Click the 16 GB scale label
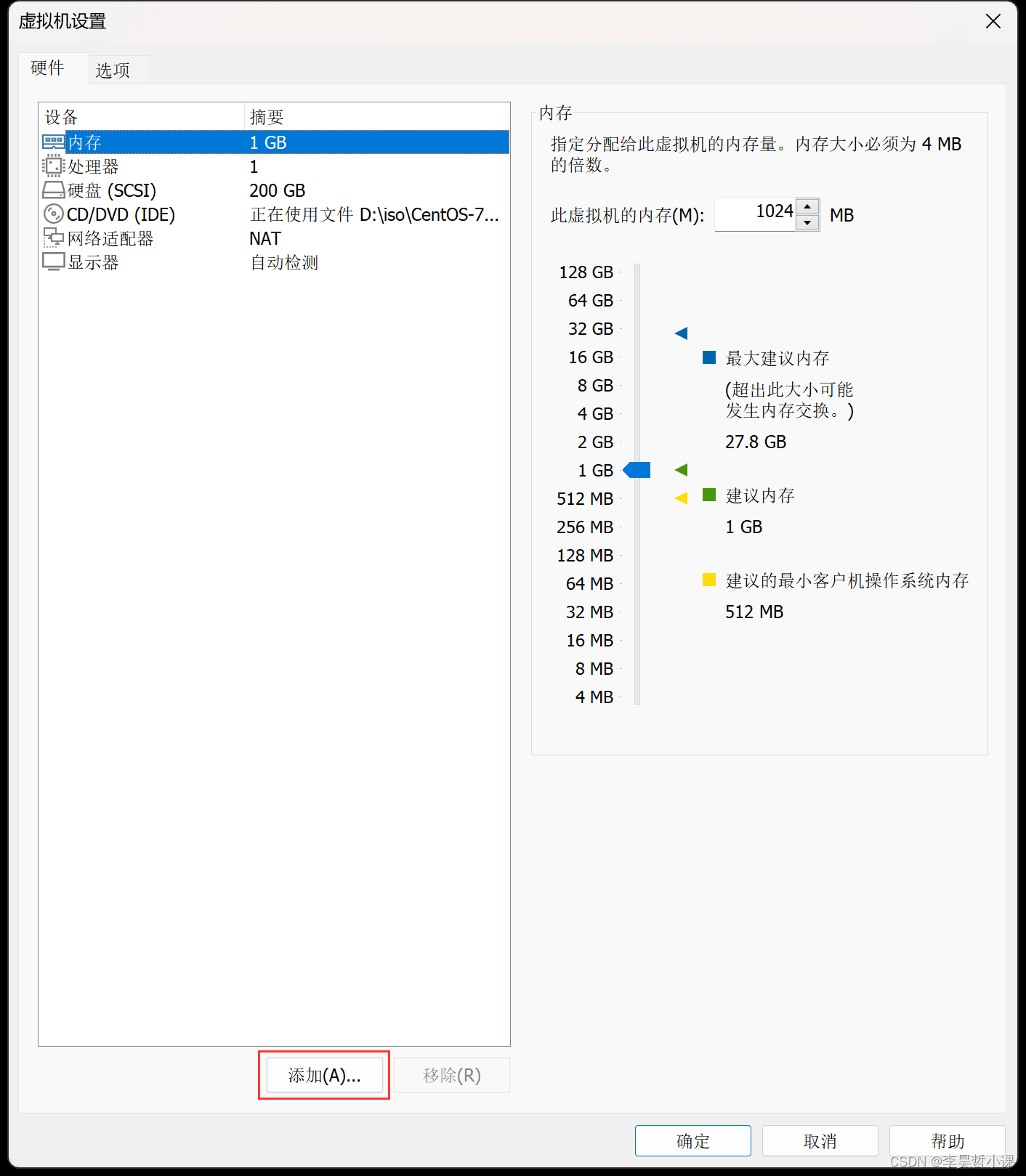1026x1176 pixels. click(x=591, y=357)
